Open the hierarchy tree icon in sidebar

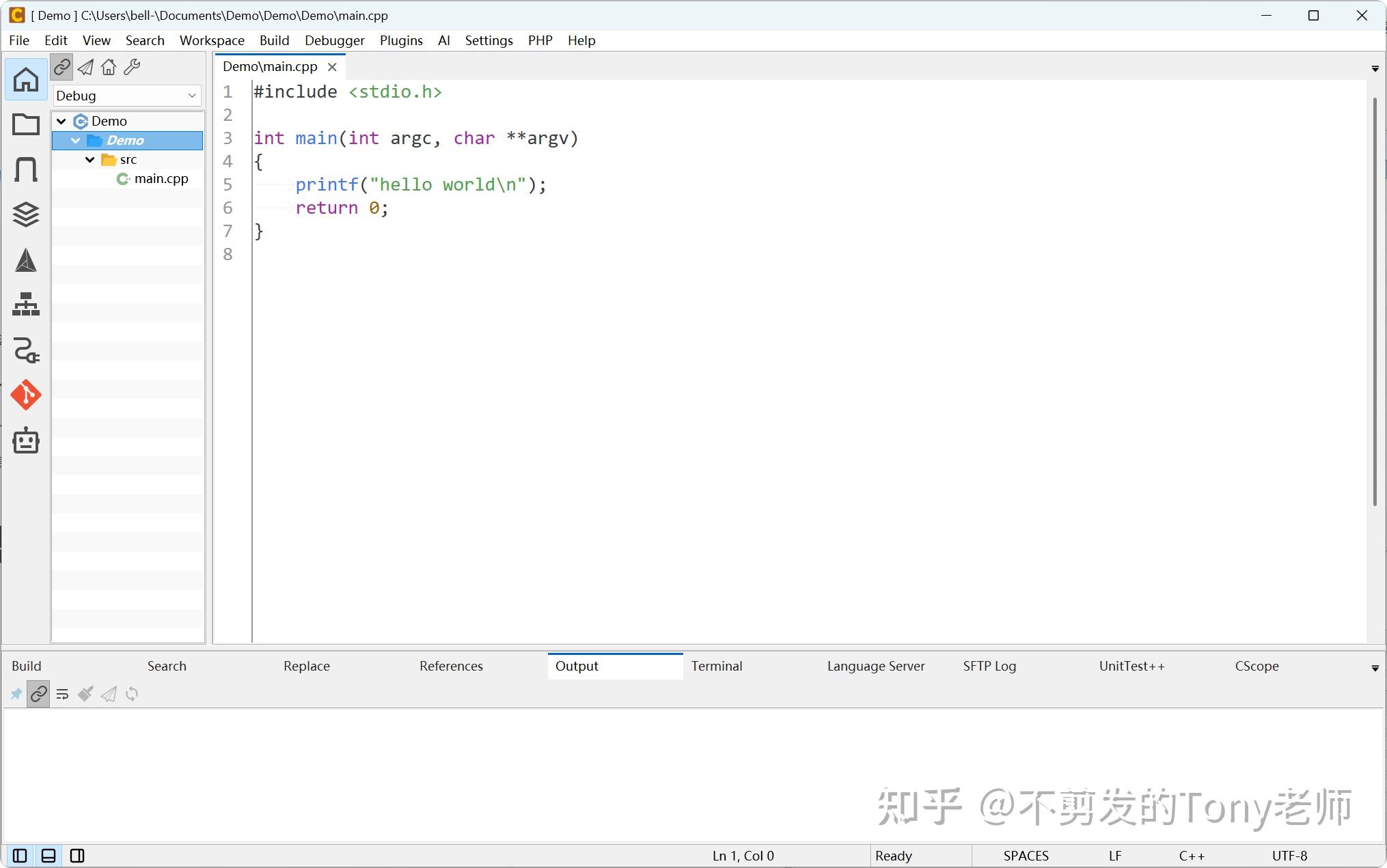tap(26, 305)
